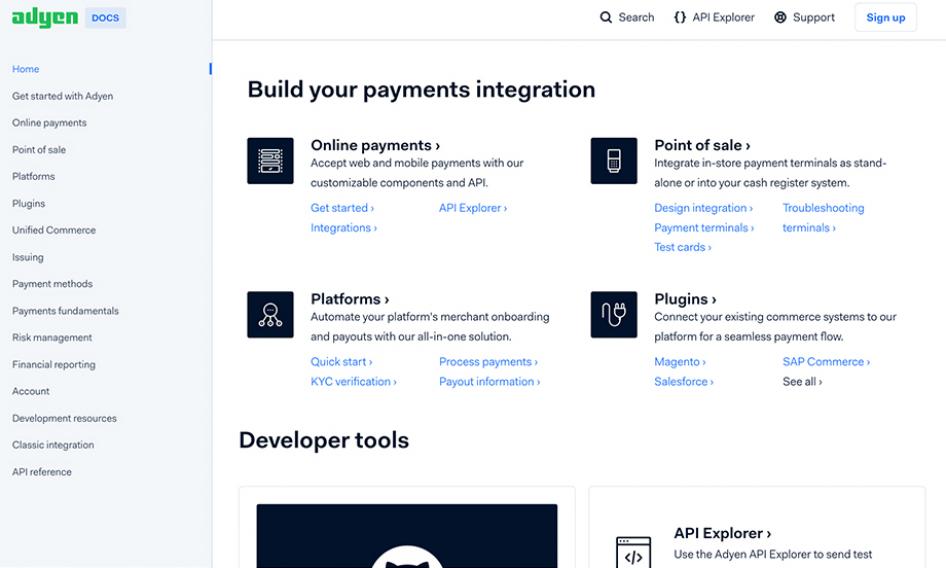The image size is (946, 568).
Task: Open the API Explorer developer tools heading
Action: point(723,534)
